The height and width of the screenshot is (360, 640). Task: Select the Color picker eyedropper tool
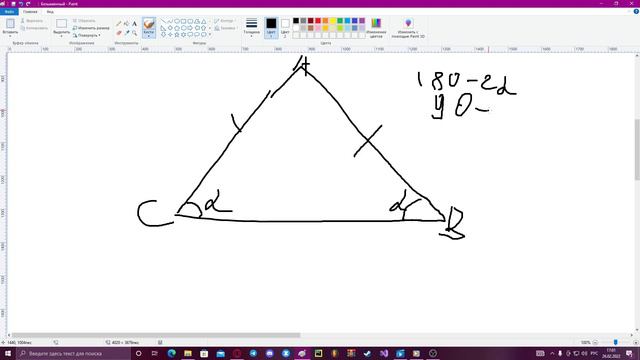pyautogui.click(x=127, y=33)
